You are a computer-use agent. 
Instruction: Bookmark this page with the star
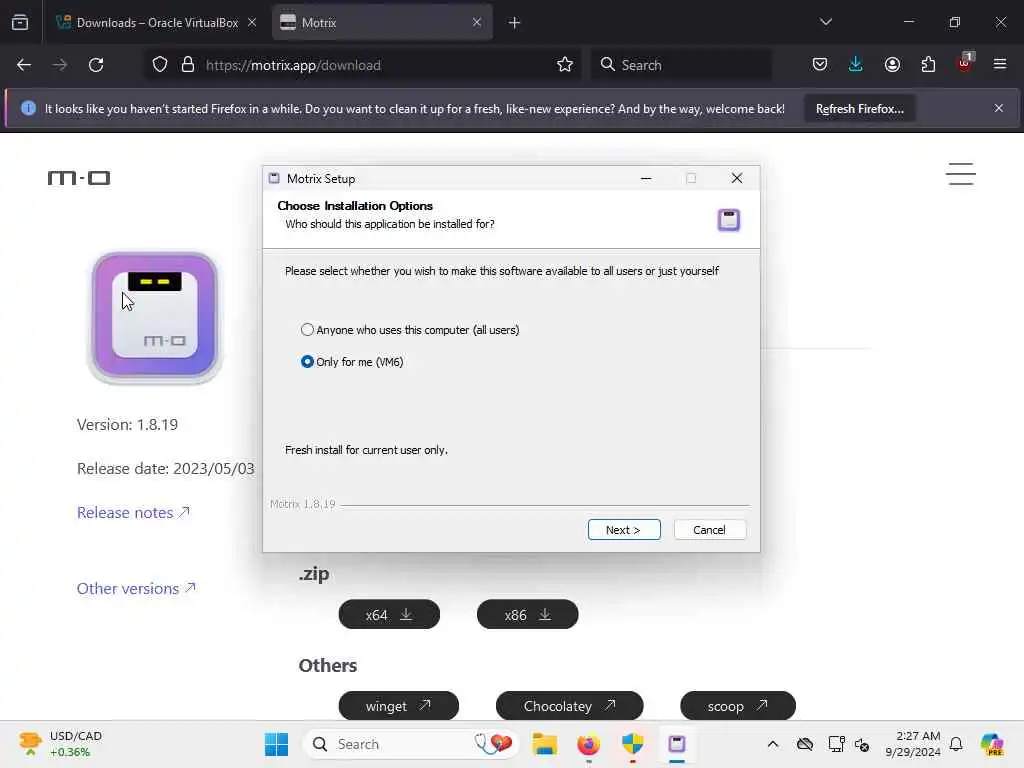565,65
